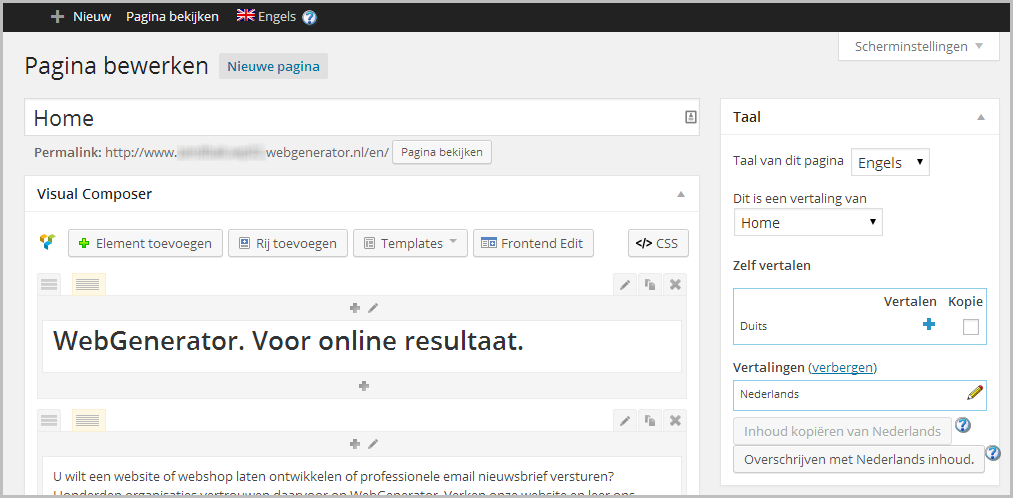This screenshot has width=1013, height=498.
Task: Expand the Templates dropdown button
Action: pos(410,243)
